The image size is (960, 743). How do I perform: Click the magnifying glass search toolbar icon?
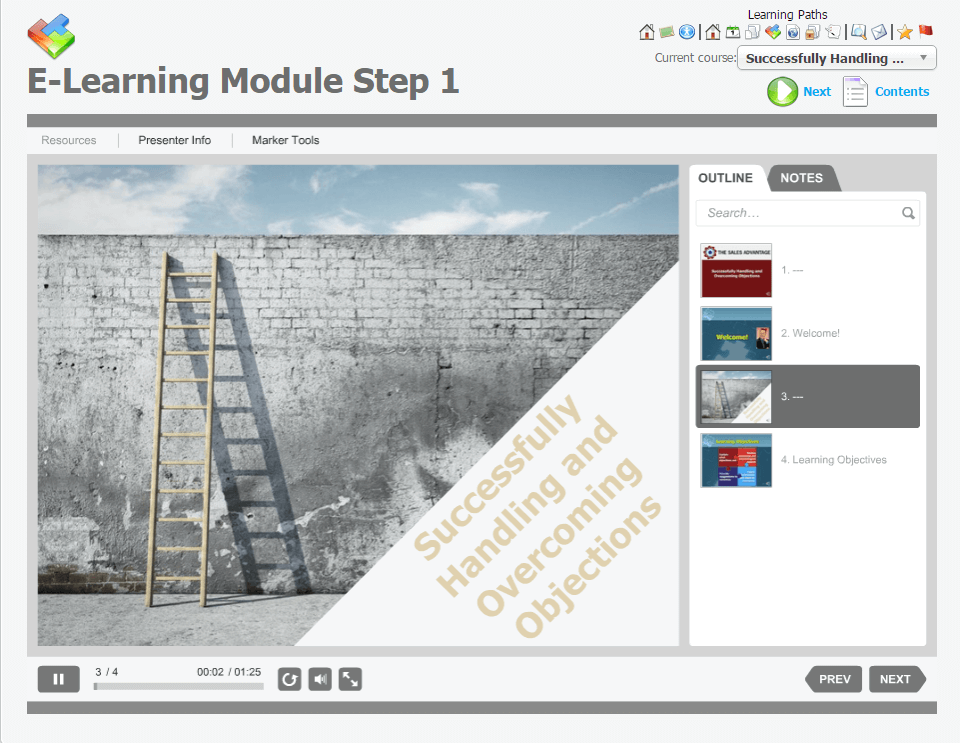[859, 32]
